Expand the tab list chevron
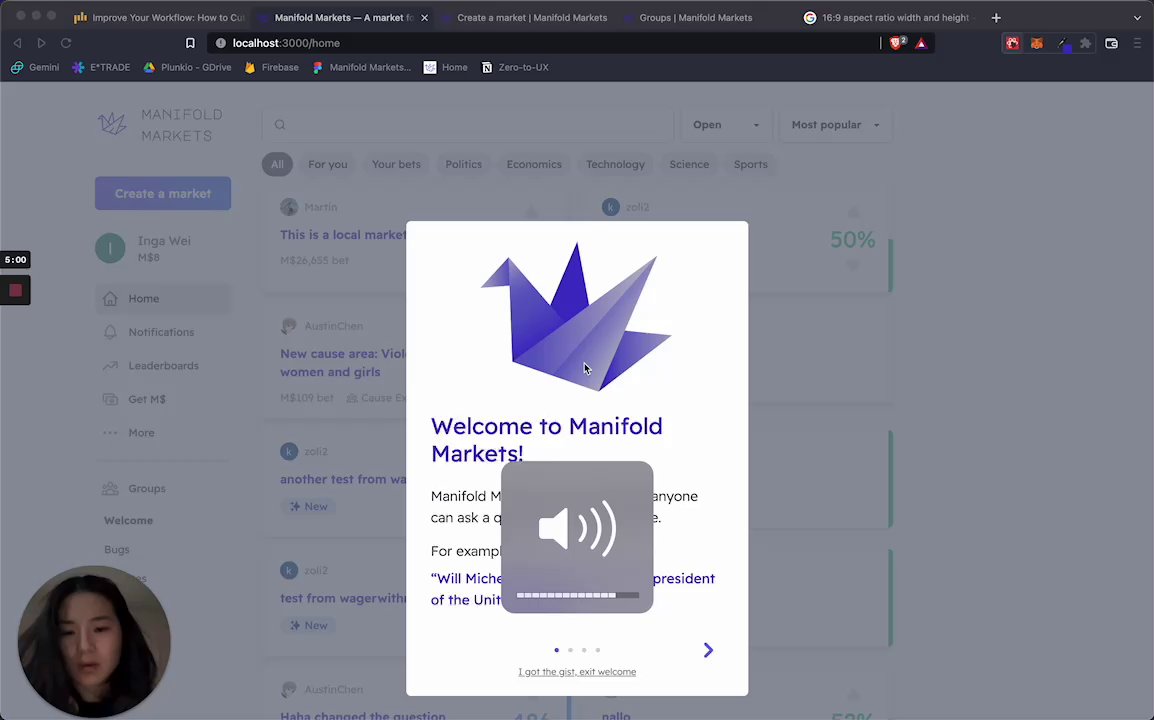1154x720 pixels. pyautogui.click(x=1137, y=18)
